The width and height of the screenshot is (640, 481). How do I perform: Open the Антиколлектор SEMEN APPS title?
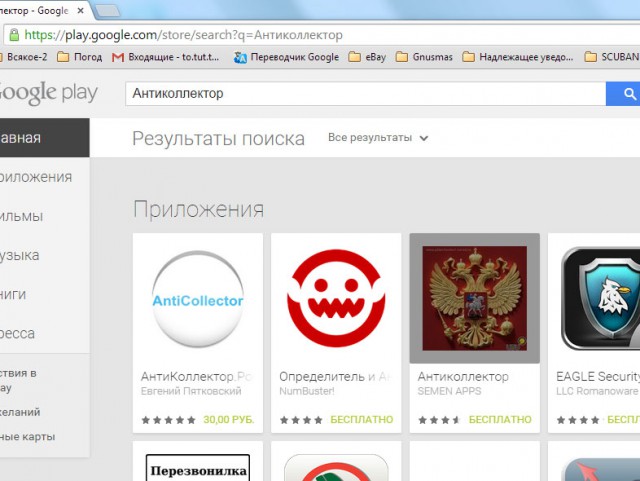click(x=463, y=376)
